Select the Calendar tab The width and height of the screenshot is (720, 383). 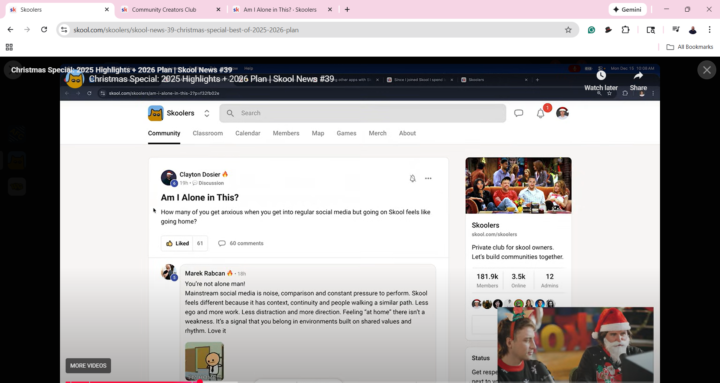coord(248,133)
